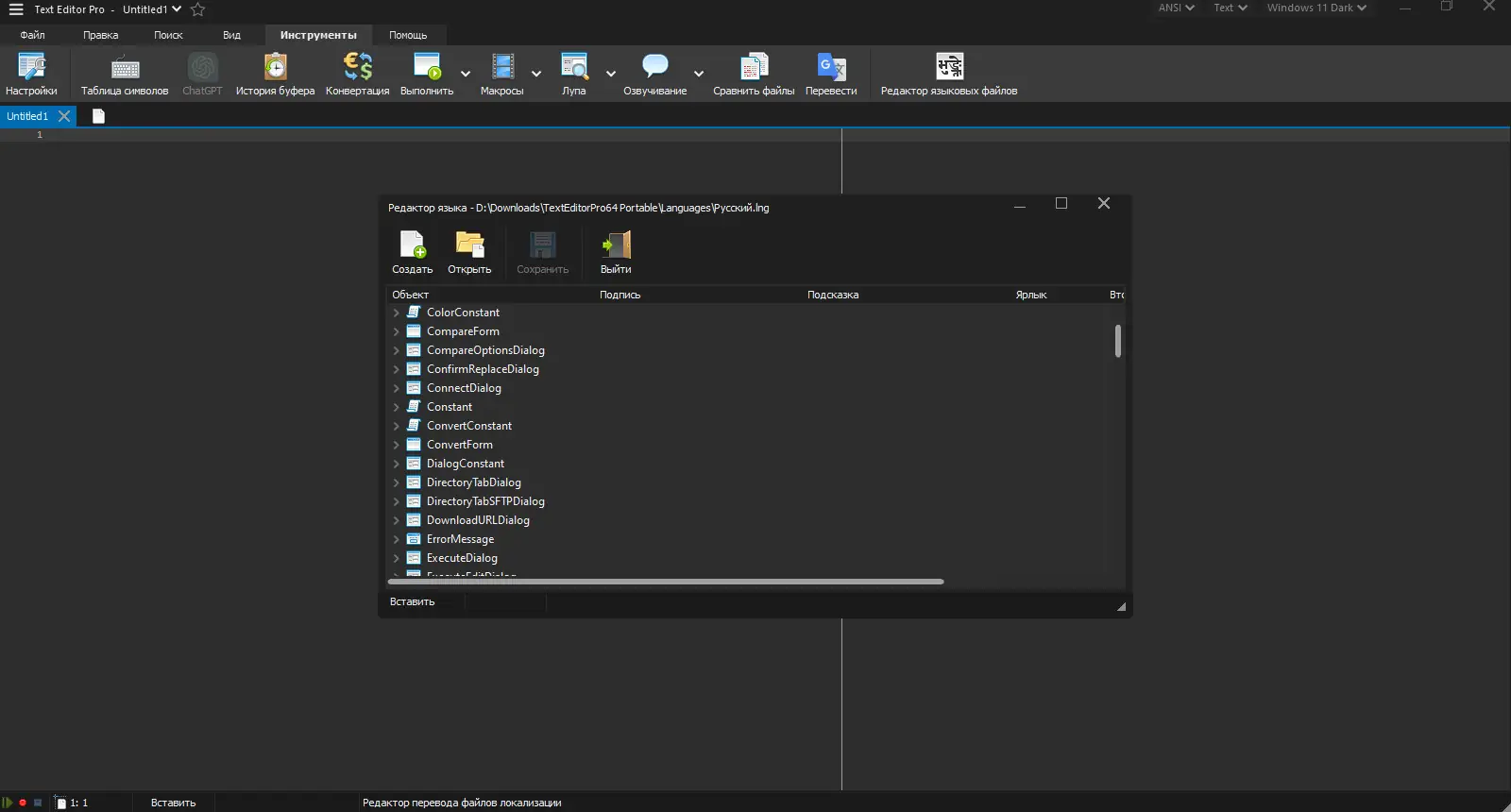1511x812 pixels.
Task: Click the icon beside ConvertForm tree row
Action: [414, 445]
